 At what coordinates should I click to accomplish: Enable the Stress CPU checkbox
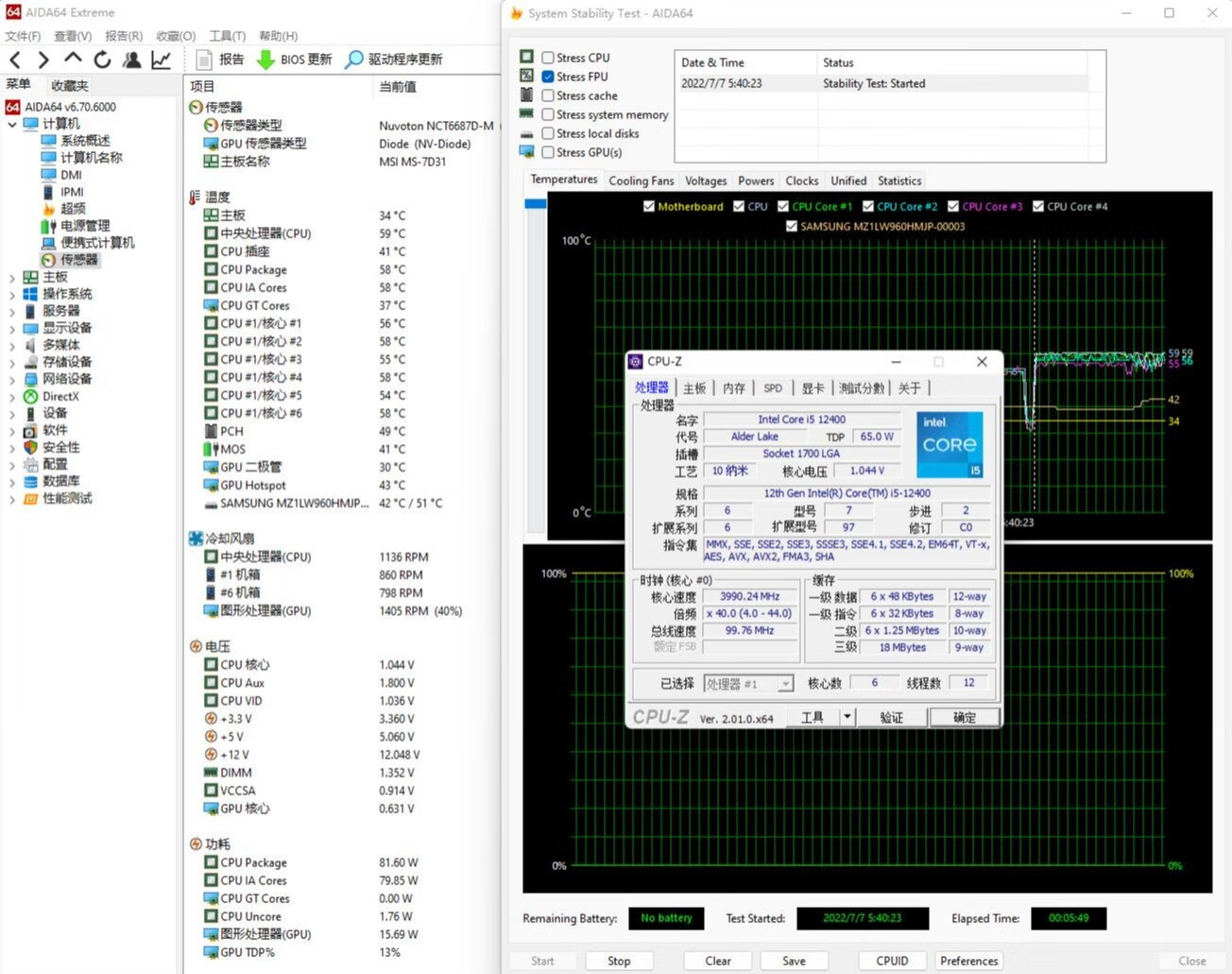click(x=548, y=58)
